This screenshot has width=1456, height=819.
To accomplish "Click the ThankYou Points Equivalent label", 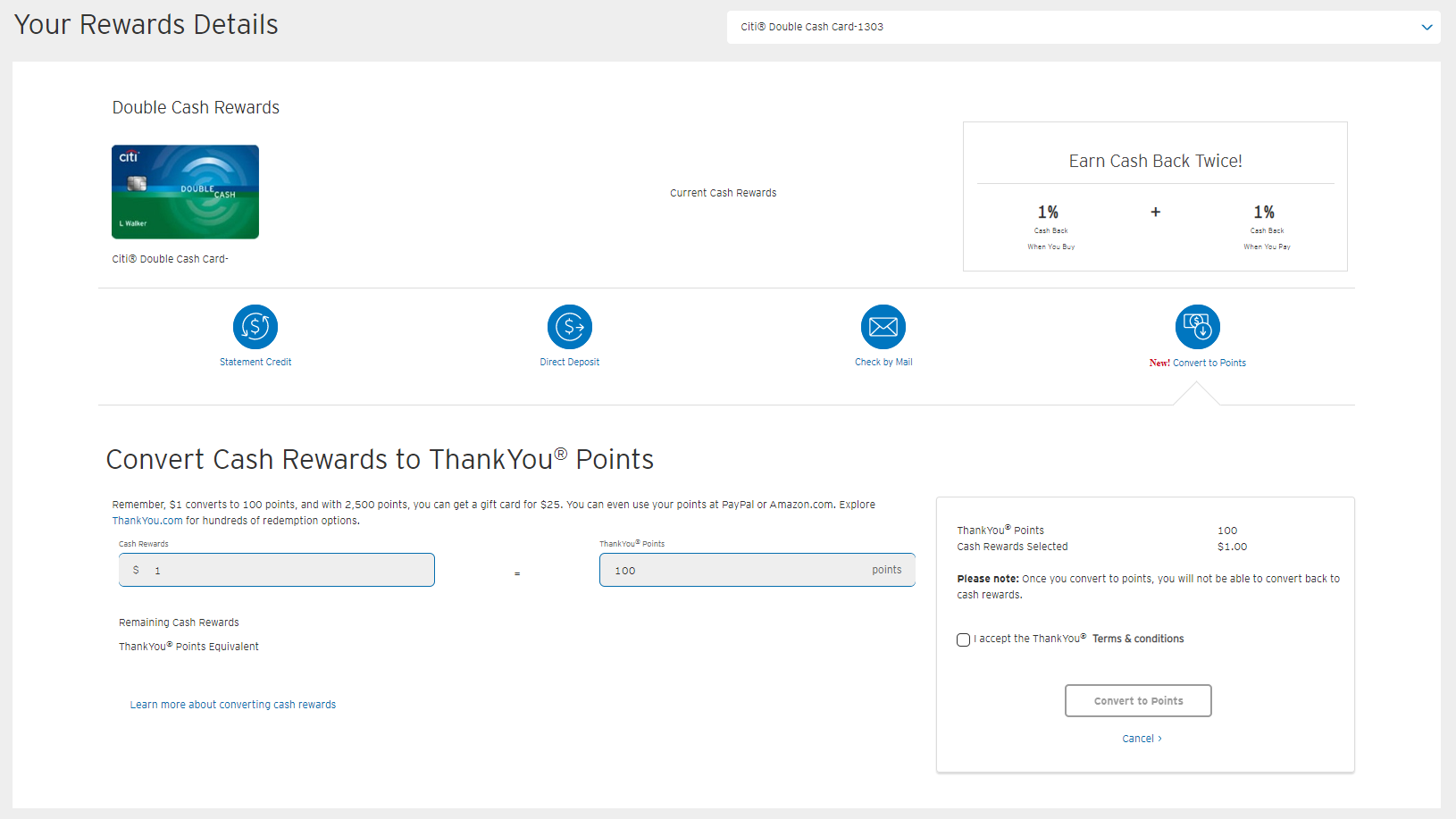I will 188,647.
